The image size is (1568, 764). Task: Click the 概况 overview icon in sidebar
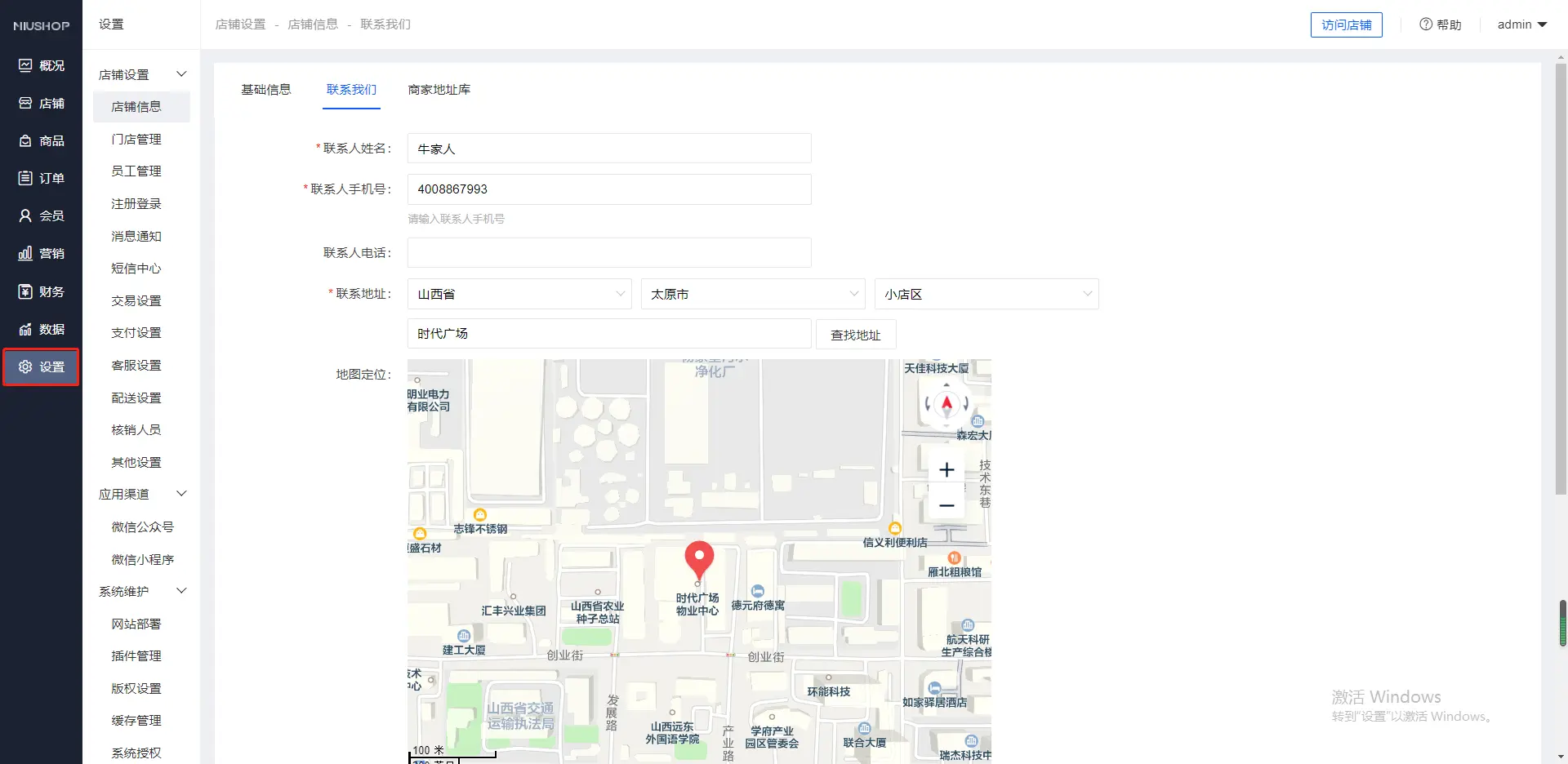(25, 65)
